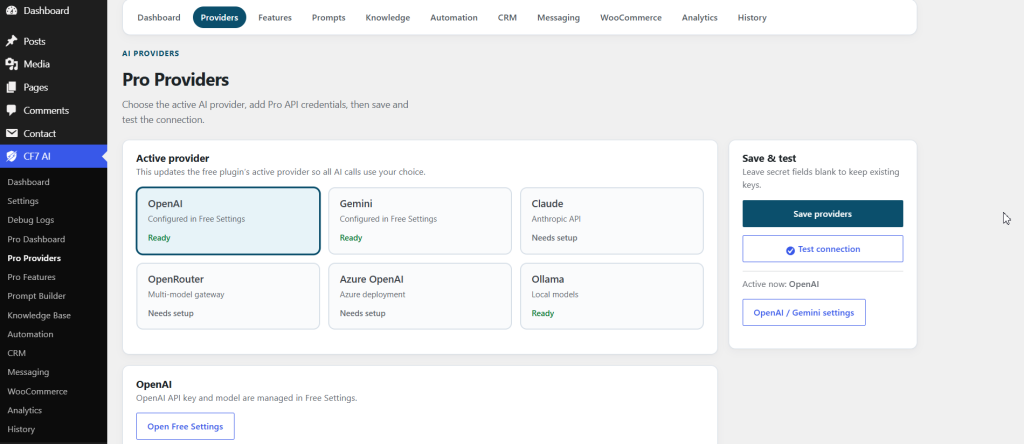1024x444 pixels.
Task: Click the checkmark icon in Test connection
Action: click(790, 250)
